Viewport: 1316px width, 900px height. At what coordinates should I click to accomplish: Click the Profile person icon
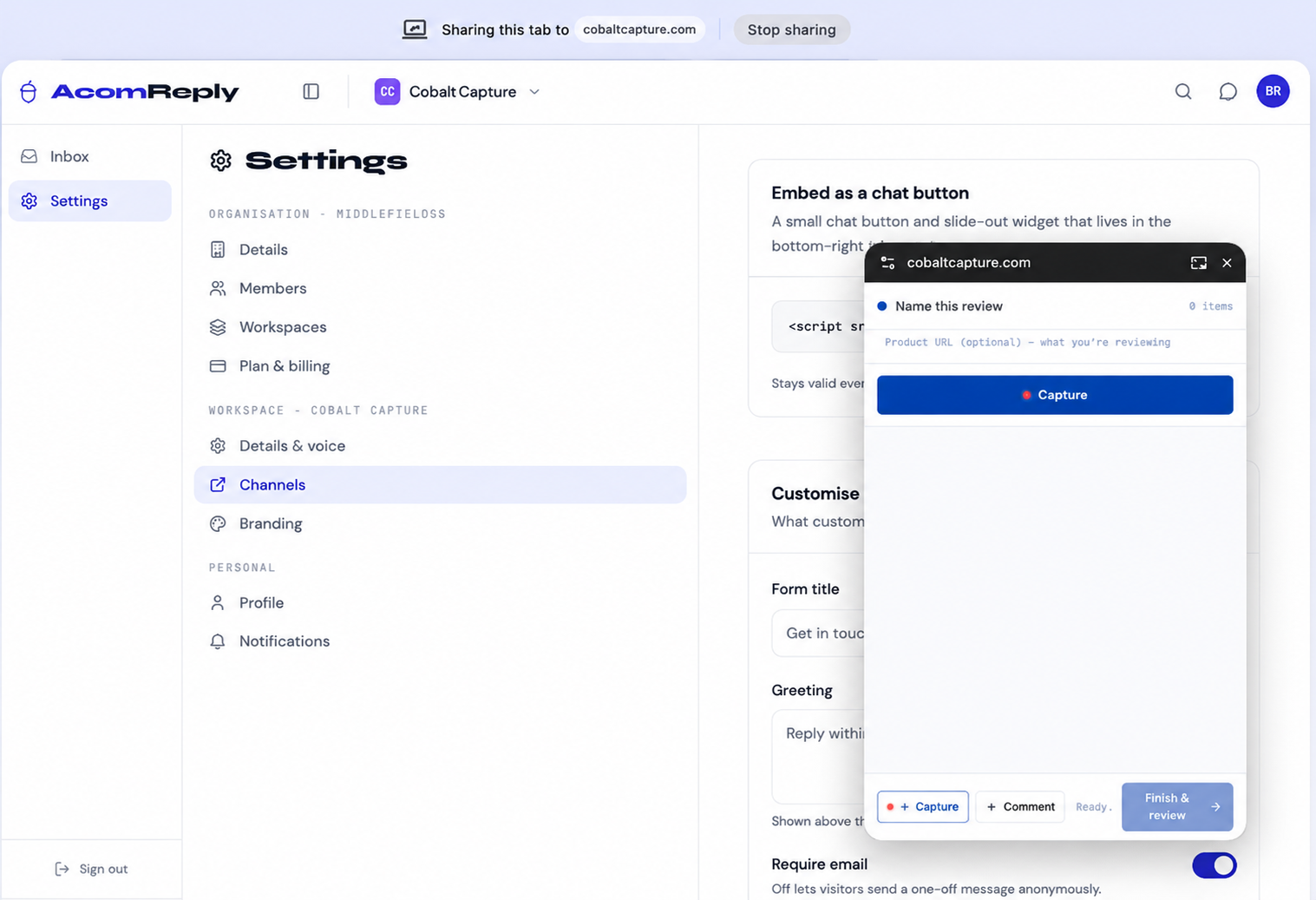pyautogui.click(x=218, y=602)
